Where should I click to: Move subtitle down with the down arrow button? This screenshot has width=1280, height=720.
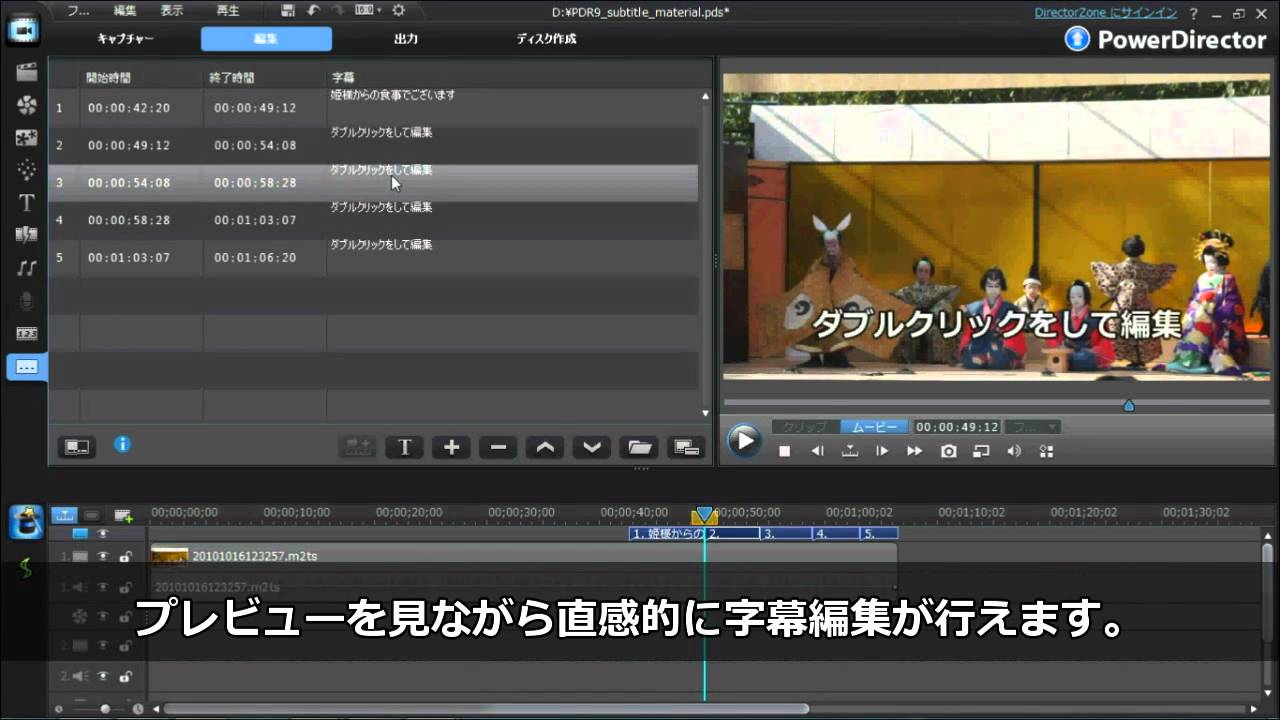592,447
